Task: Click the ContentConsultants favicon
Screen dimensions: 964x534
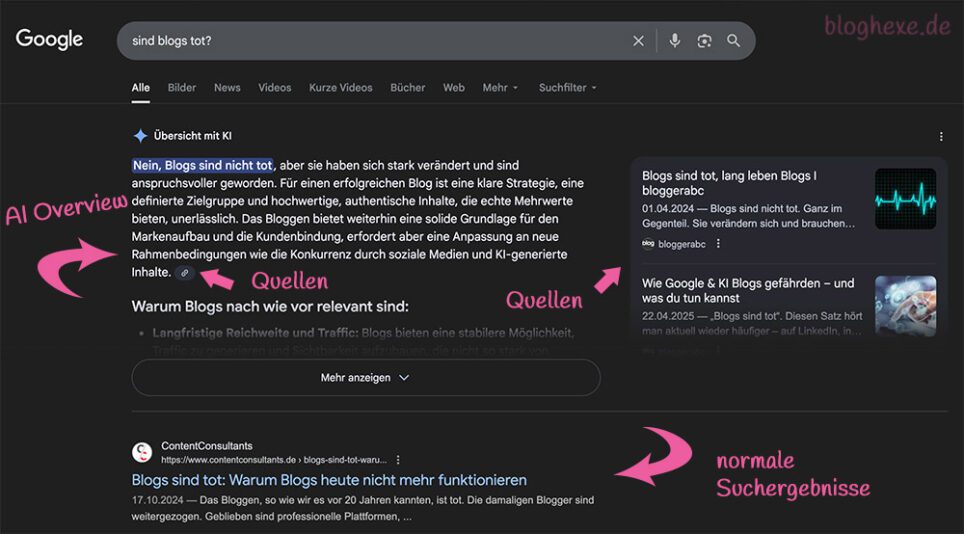Action: click(142, 452)
